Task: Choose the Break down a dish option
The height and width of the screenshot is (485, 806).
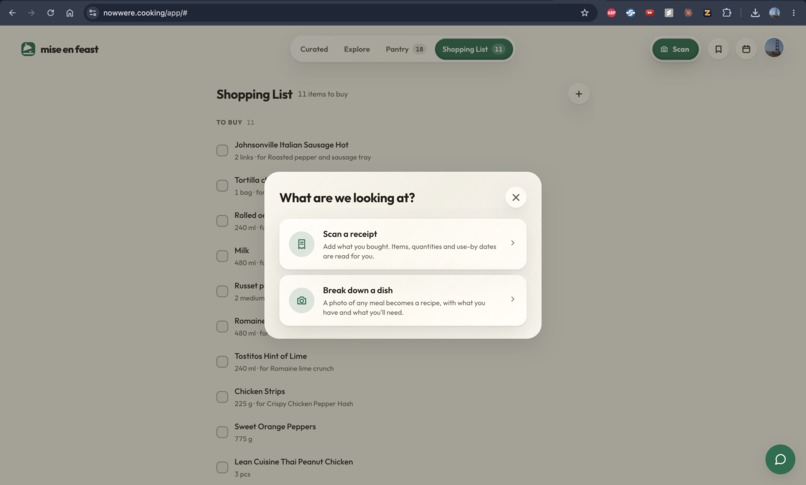Action: [402, 301]
